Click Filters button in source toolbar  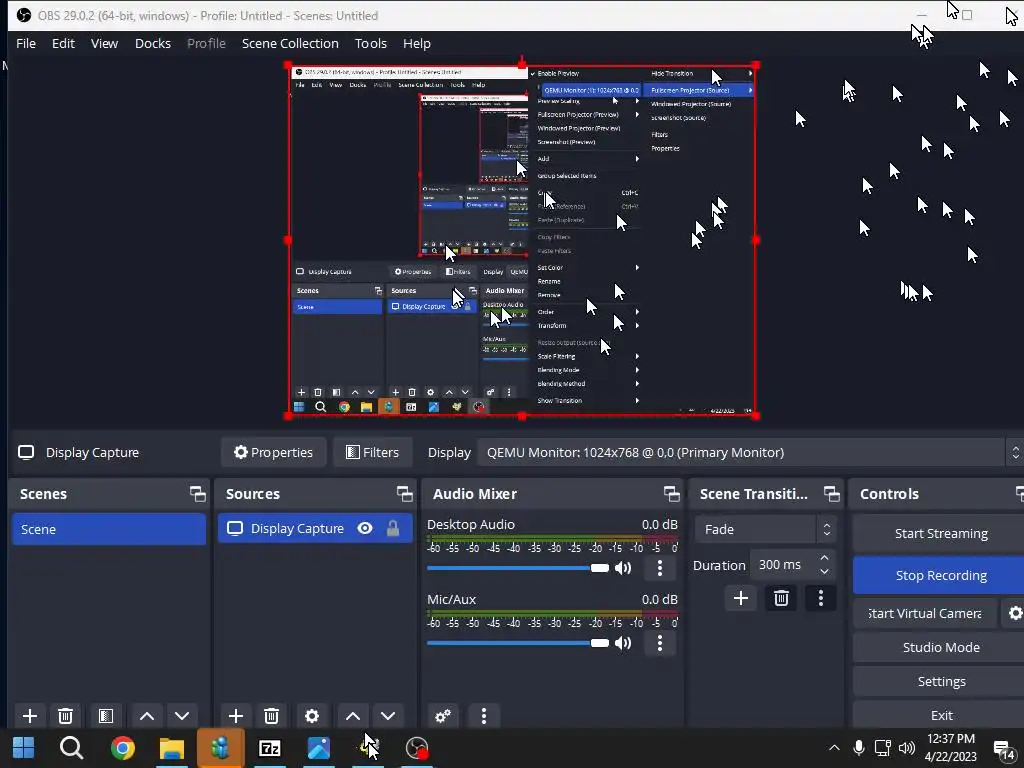(372, 453)
